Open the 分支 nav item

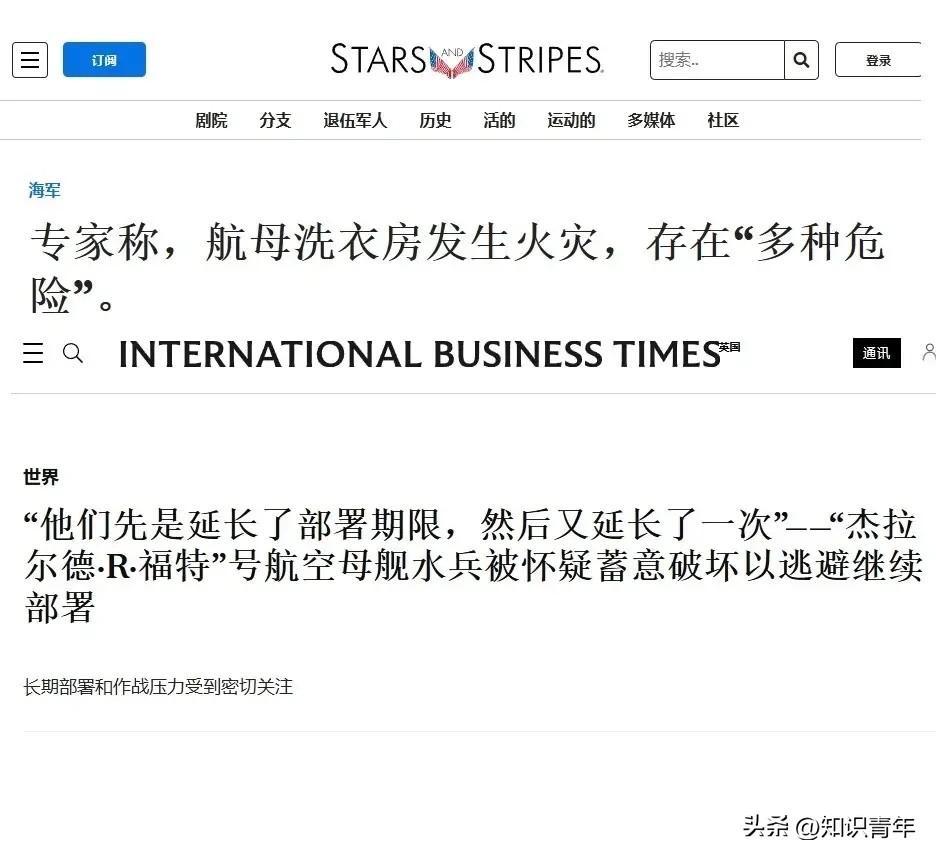pyautogui.click(x=275, y=121)
